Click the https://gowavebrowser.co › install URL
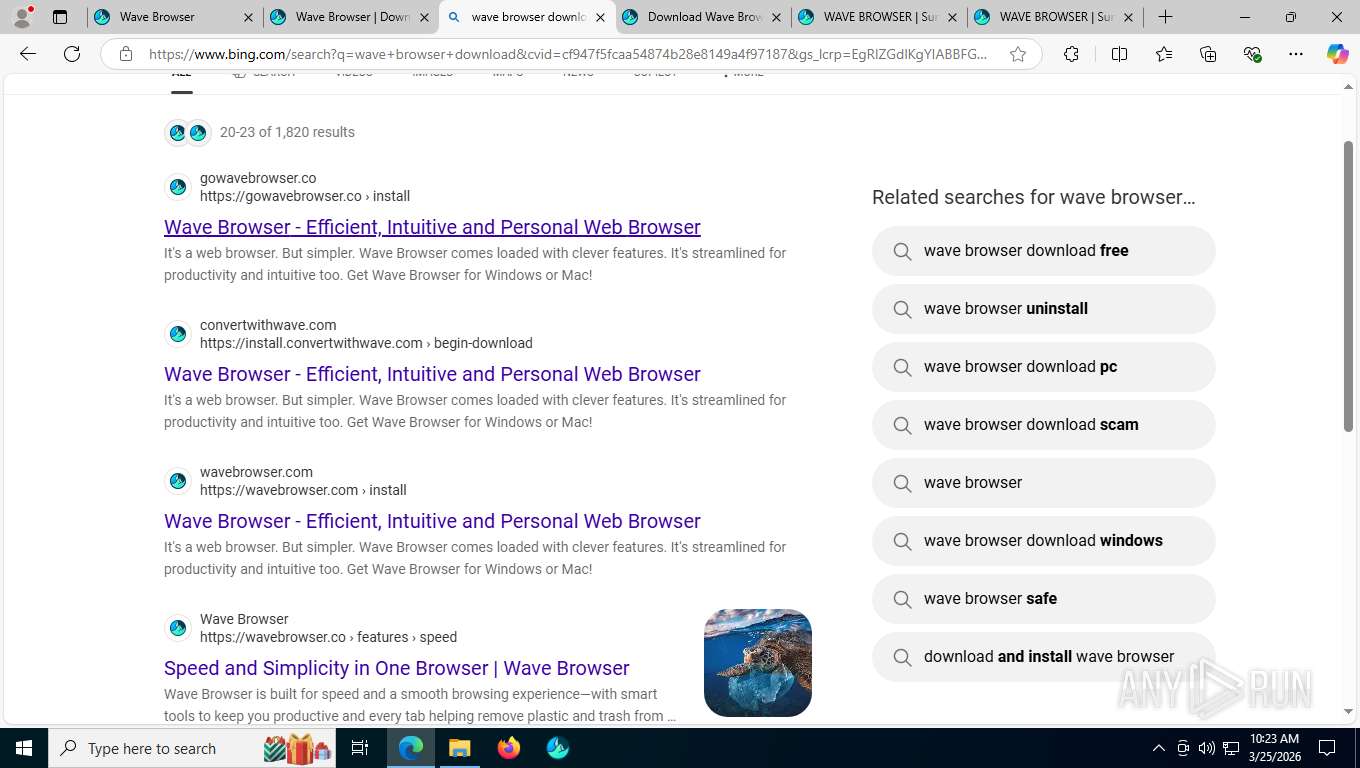Screen dimensions: 1360x768 click(x=305, y=196)
